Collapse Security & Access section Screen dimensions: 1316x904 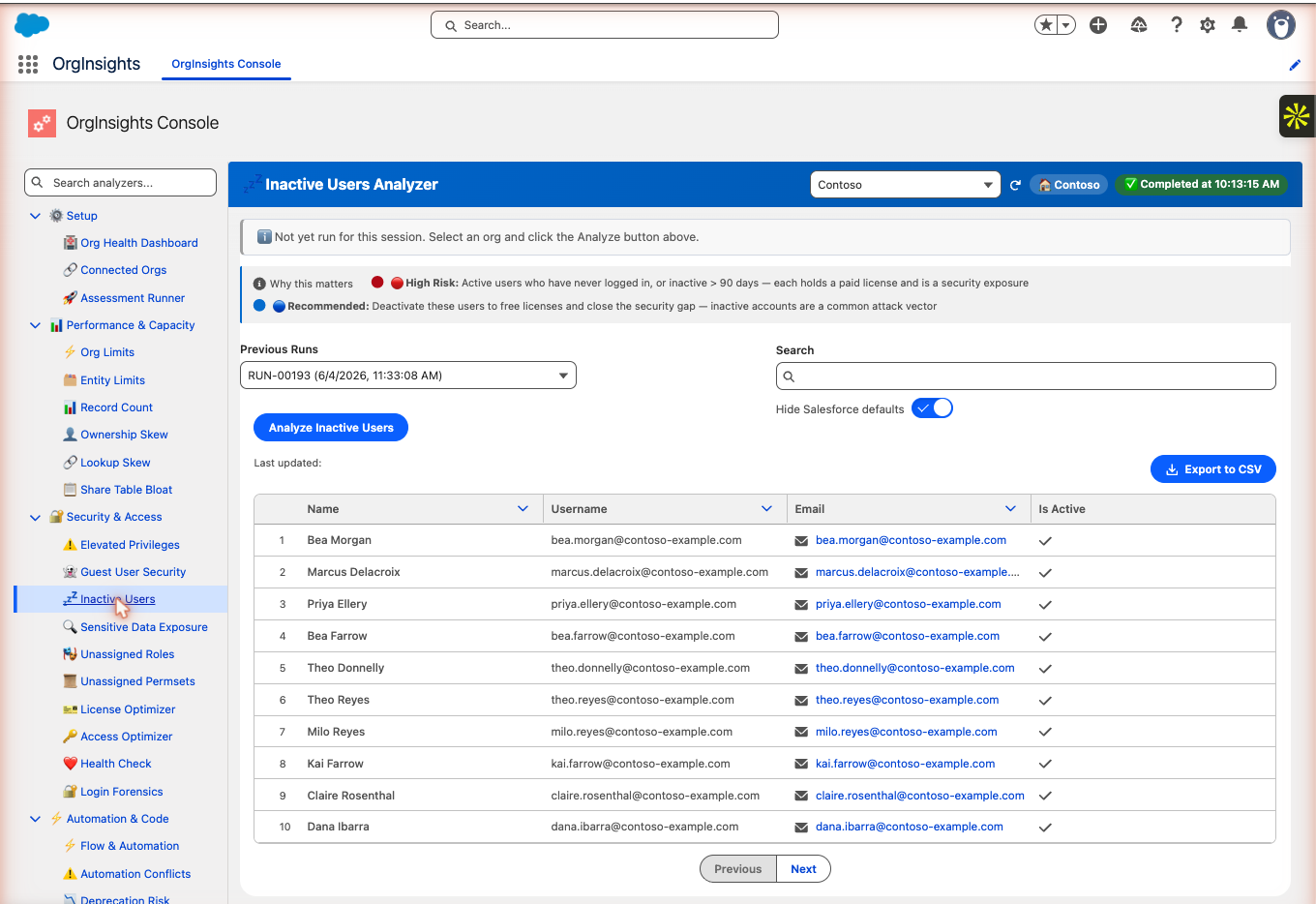36,518
